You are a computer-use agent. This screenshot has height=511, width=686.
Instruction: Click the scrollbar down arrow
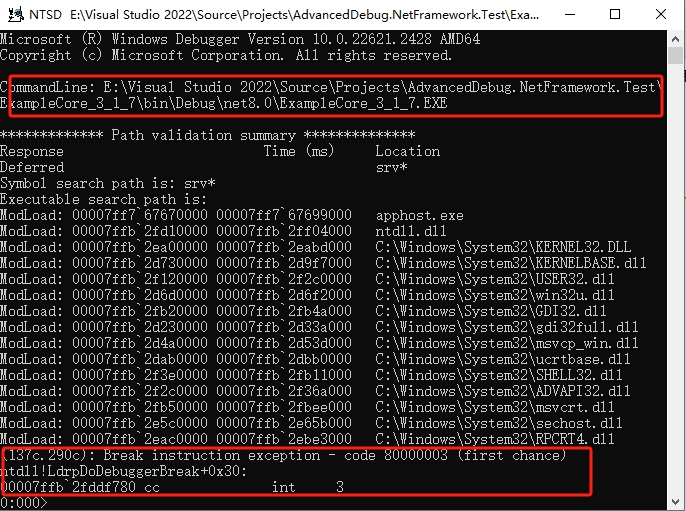[675, 501]
